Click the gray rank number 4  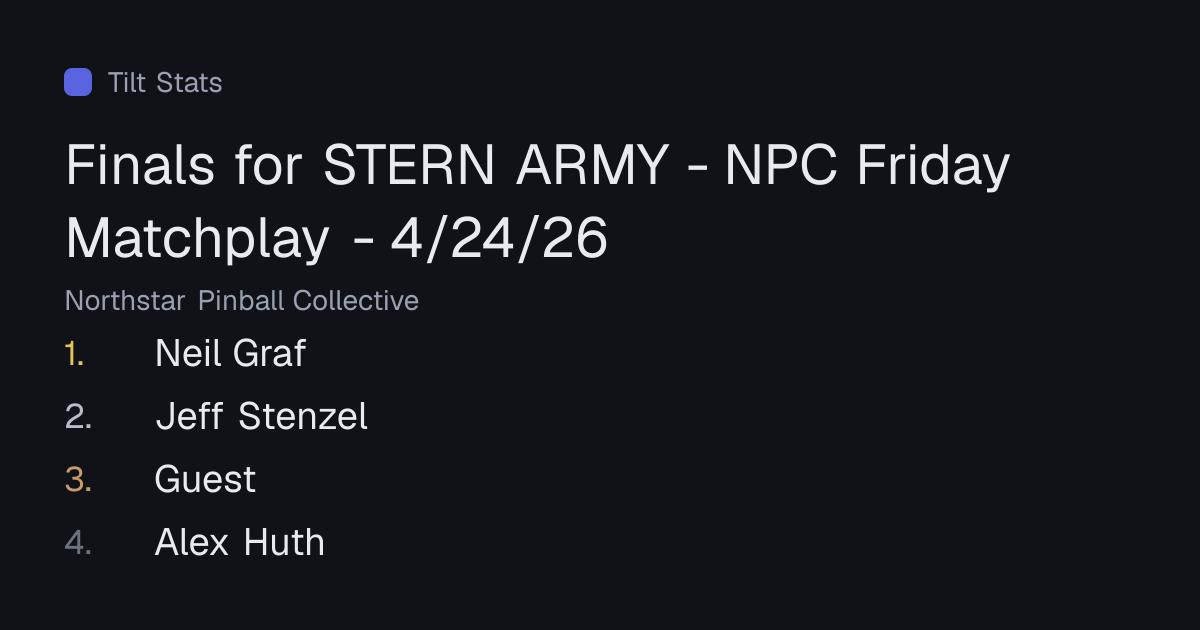(x=79, y=542)
